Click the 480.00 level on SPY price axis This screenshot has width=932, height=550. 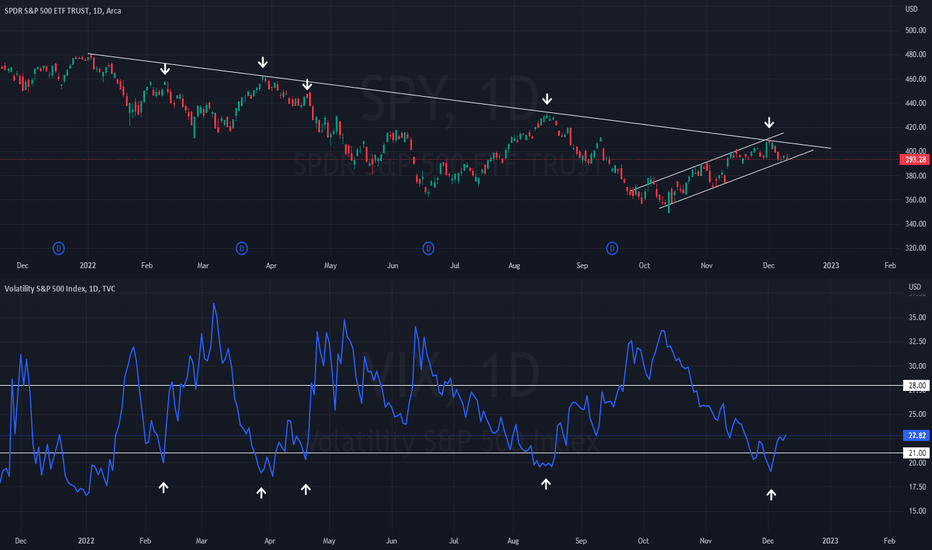point(915,55)
